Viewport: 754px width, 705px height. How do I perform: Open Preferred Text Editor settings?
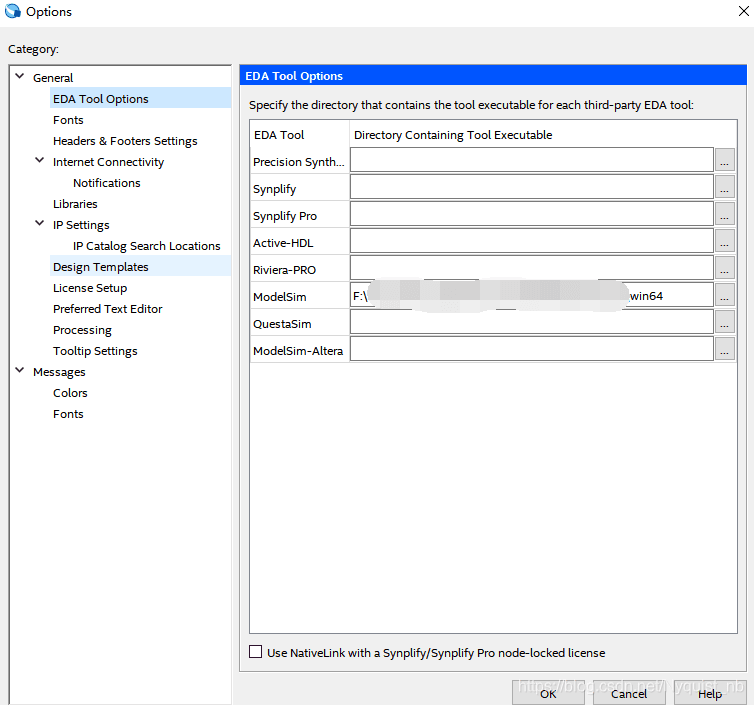[108, 309]
